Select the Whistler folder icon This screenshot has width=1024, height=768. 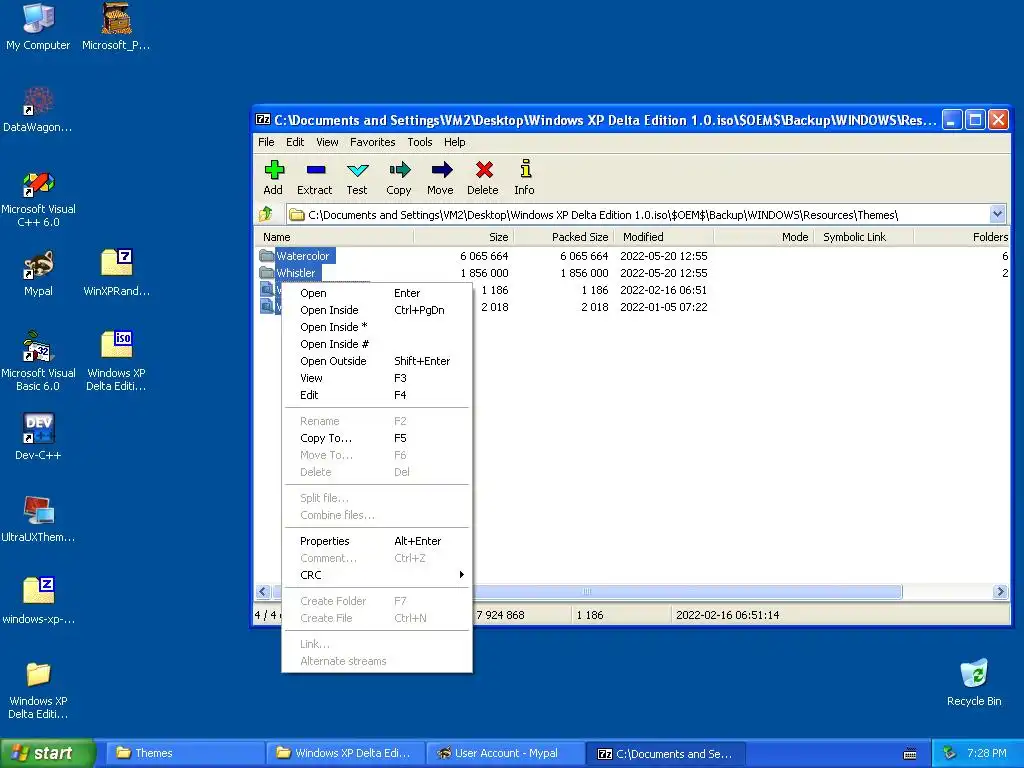(266, 272)
